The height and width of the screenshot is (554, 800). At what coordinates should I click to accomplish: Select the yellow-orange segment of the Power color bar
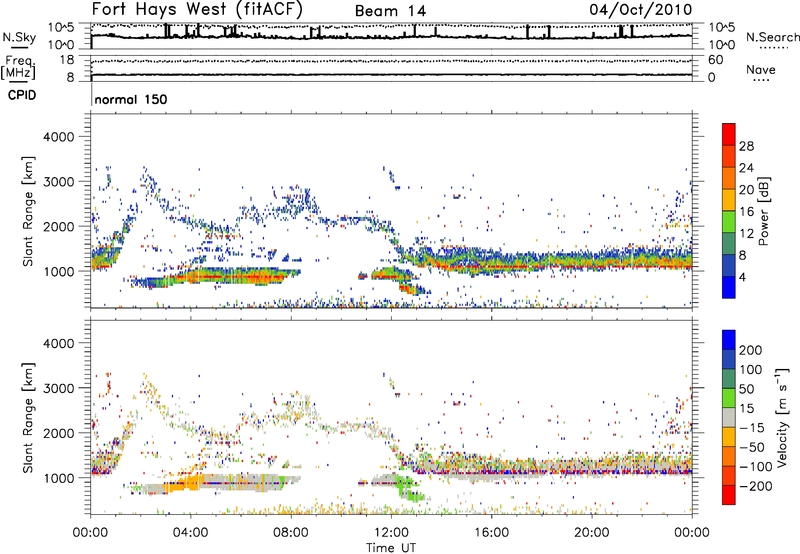pos(729,200)
